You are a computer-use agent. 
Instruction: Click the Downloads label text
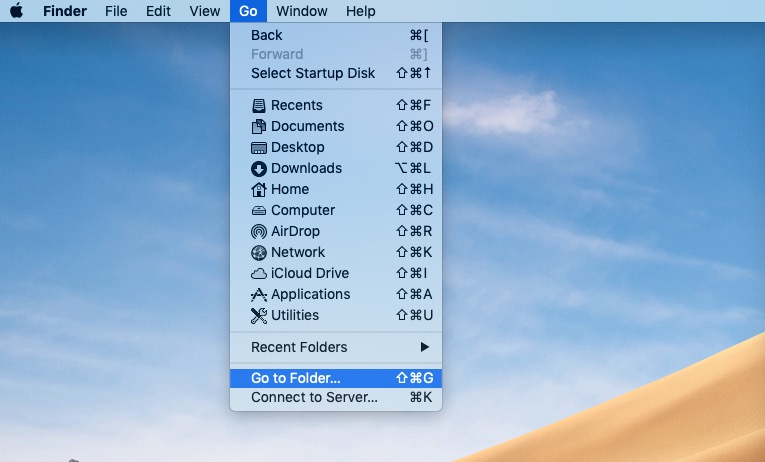[x=306, y=168]
